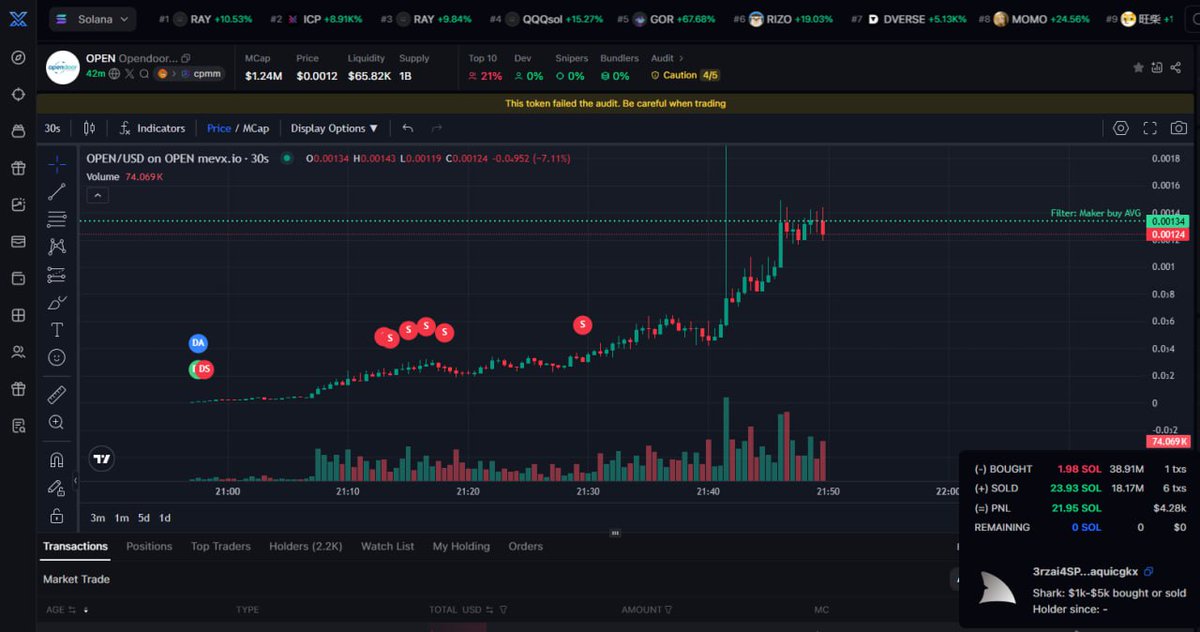Viewport: 1200px width, 632px height.
Task: Open the 30s interval selector
Action: tap(52, 128)
